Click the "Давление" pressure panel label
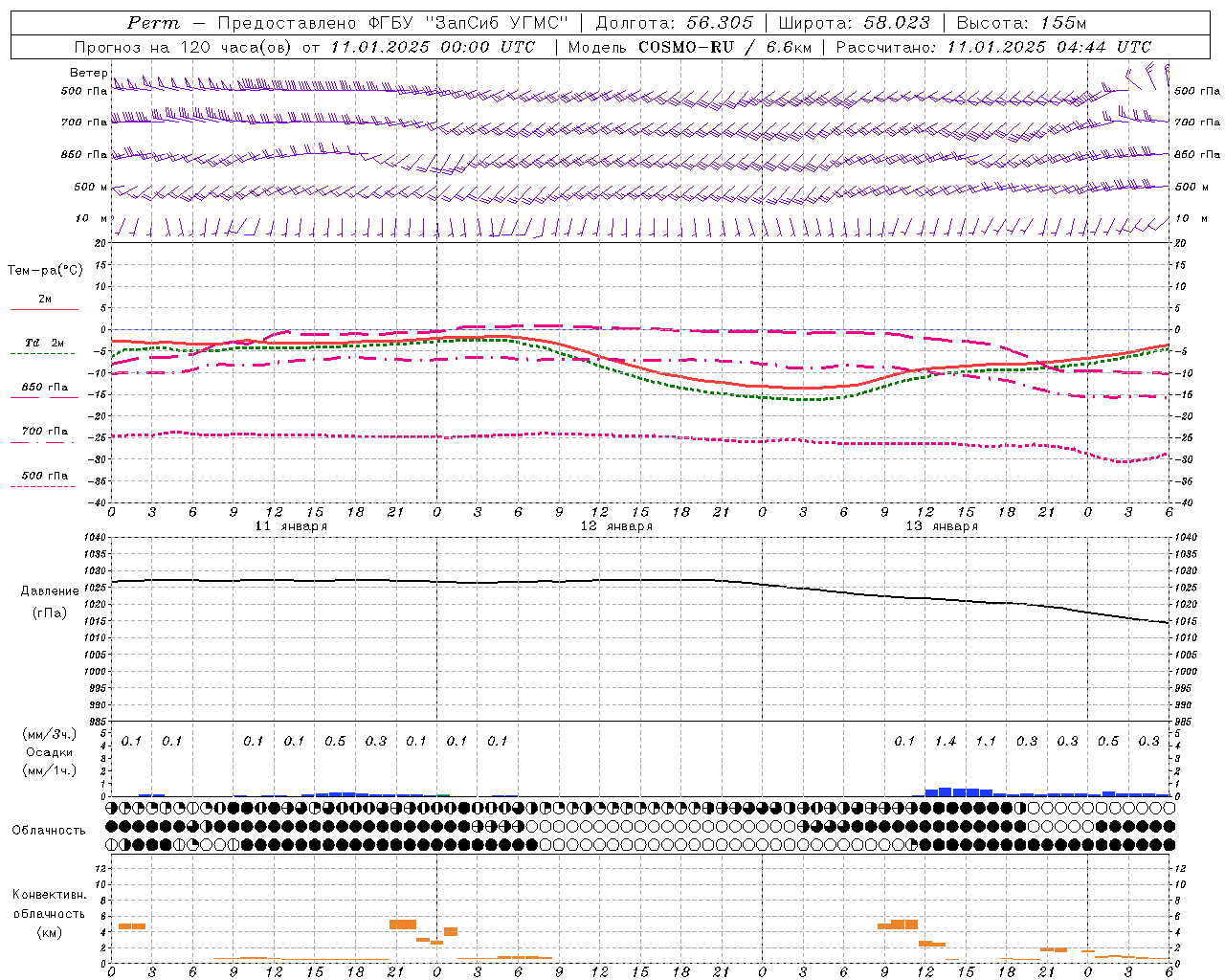Screen dimensions: 1225x980 [x=50, y=591]
